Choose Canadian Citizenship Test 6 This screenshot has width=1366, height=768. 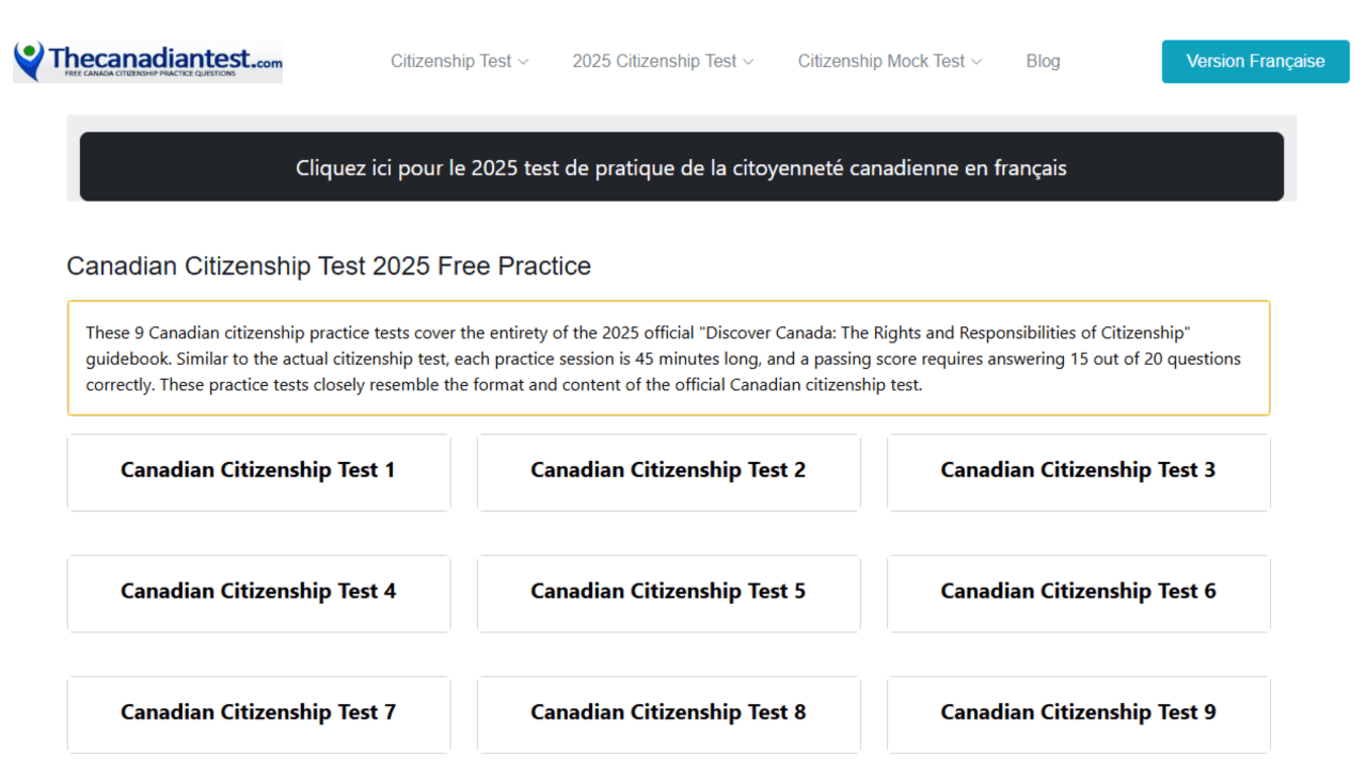(x=1078, y=592)
